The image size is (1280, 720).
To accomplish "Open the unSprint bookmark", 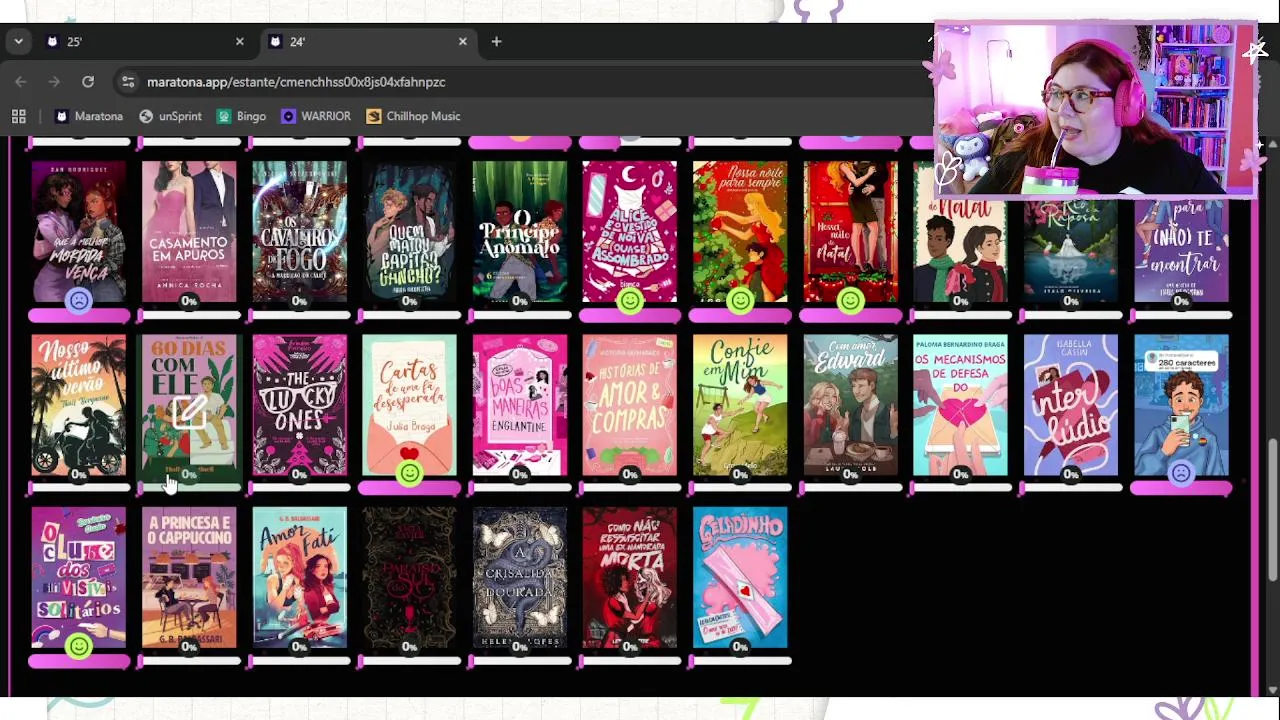I will pyautogui.click(x=170, y=116).
